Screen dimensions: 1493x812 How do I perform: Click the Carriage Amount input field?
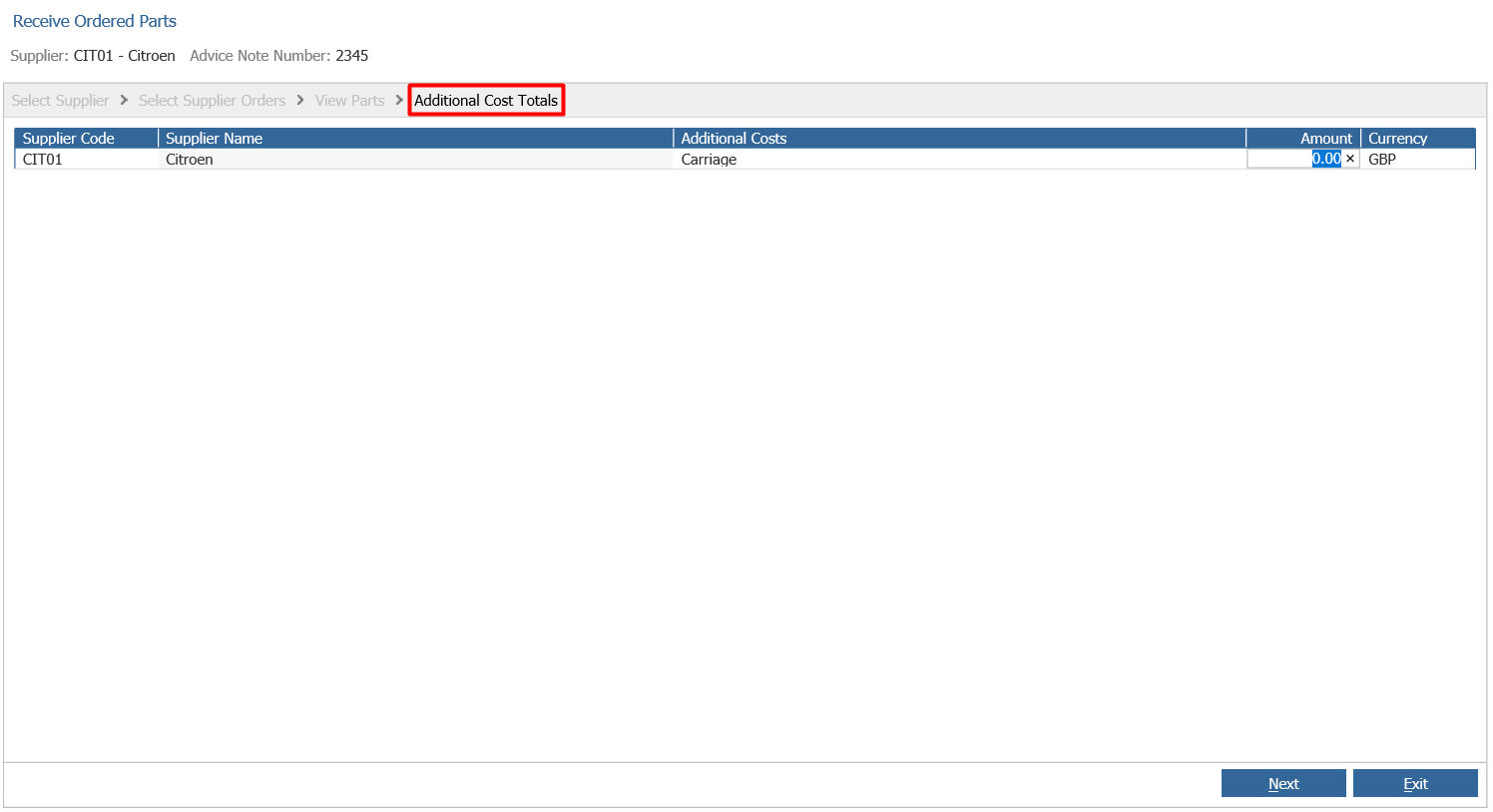[1295, 159]
